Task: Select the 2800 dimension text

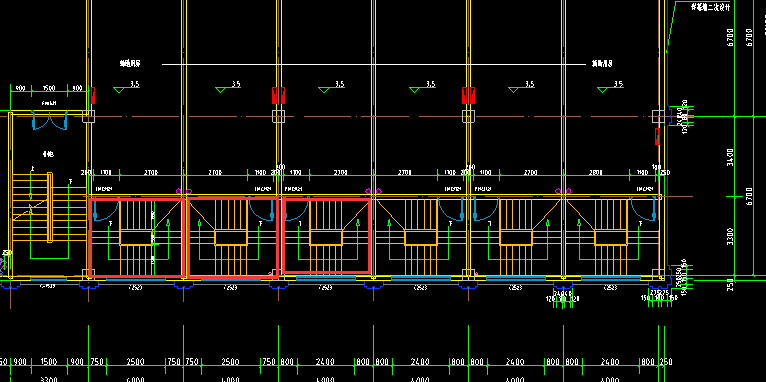Action: click(x=595, y=173)
